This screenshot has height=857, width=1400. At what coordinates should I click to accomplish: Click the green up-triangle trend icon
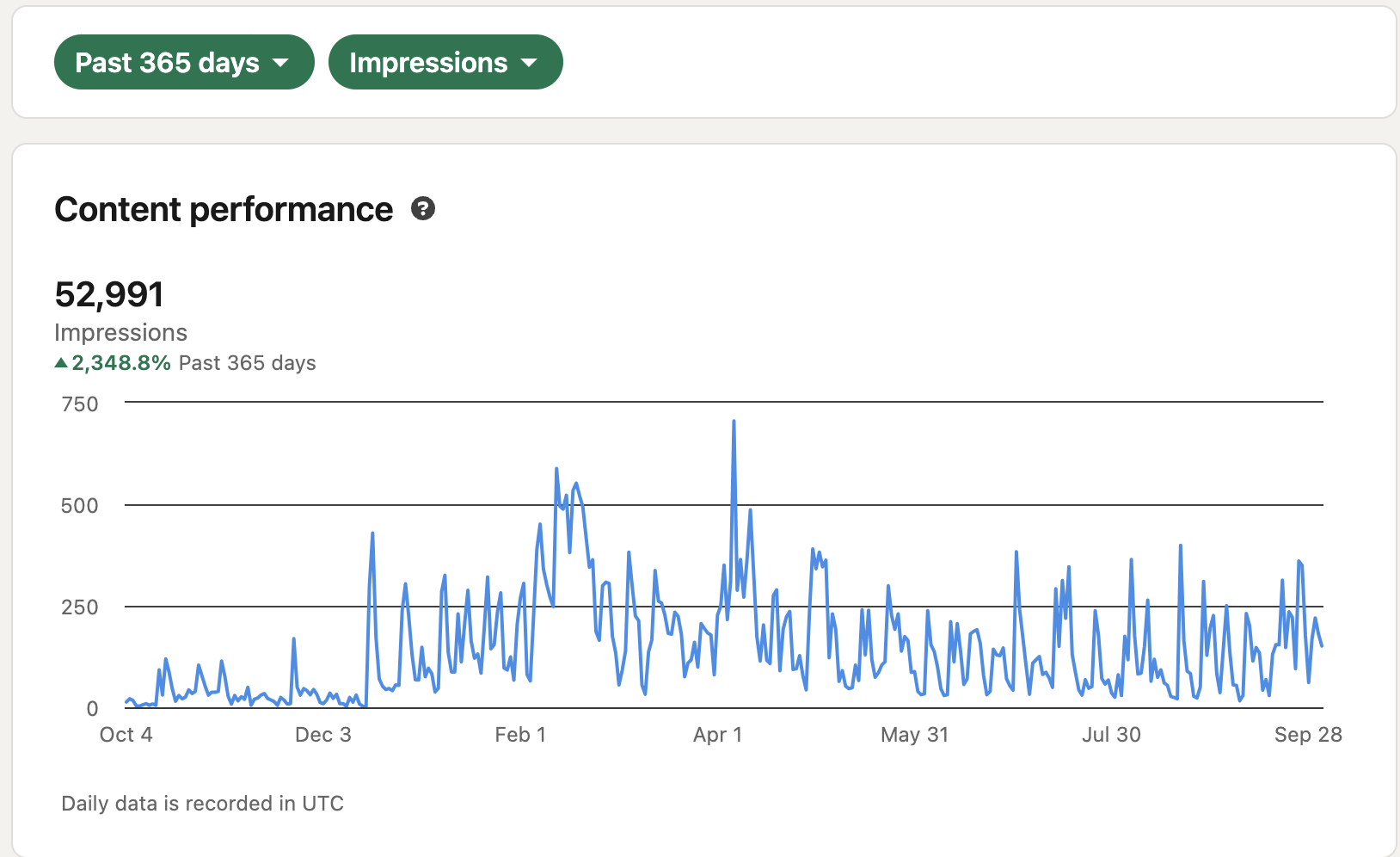pos(61,363)
